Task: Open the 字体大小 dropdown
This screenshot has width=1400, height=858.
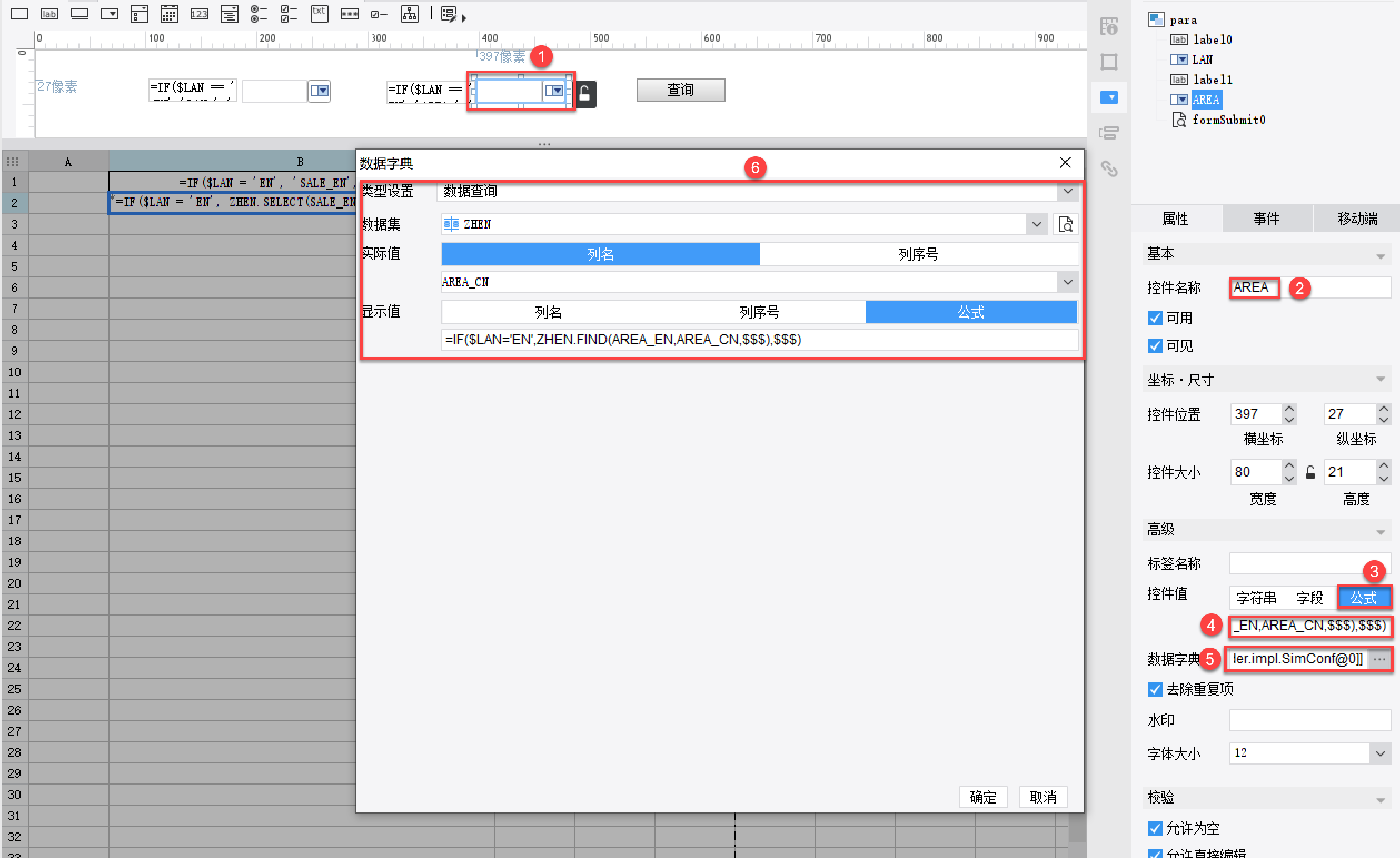Action: tap(1380, 753)
